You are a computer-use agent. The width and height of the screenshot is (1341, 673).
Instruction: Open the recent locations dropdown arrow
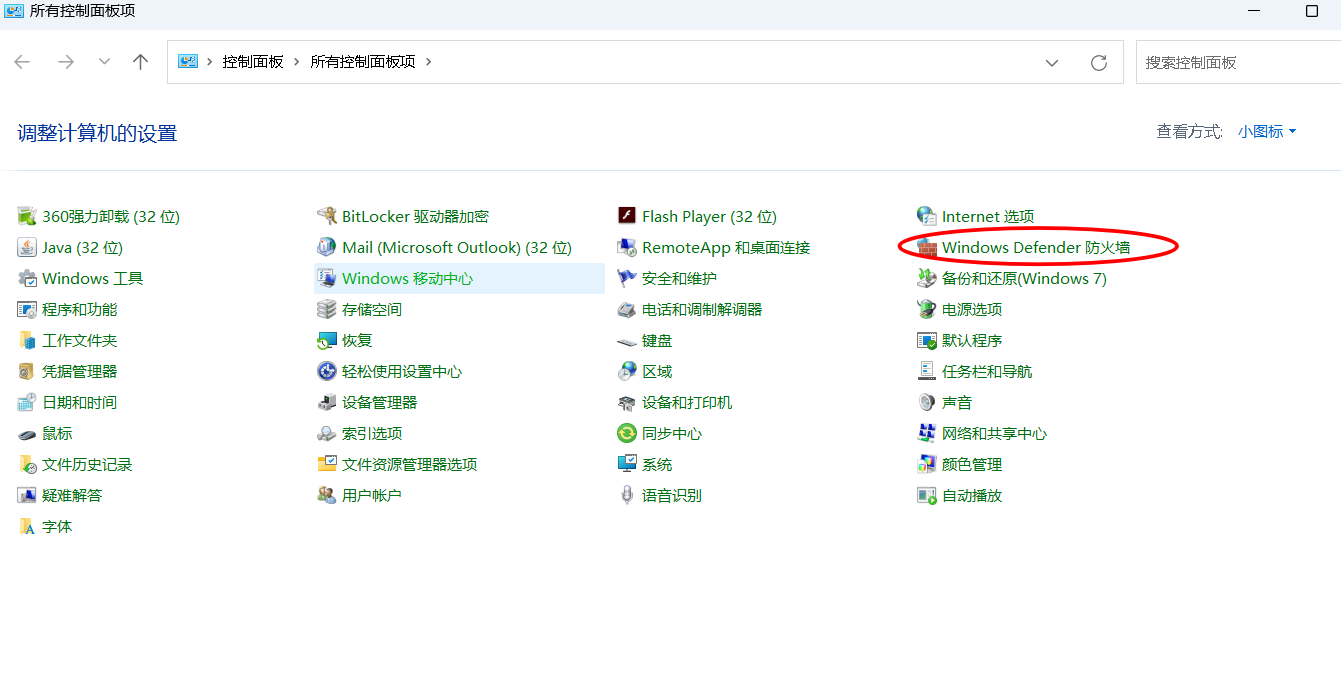tap(105, 62)
